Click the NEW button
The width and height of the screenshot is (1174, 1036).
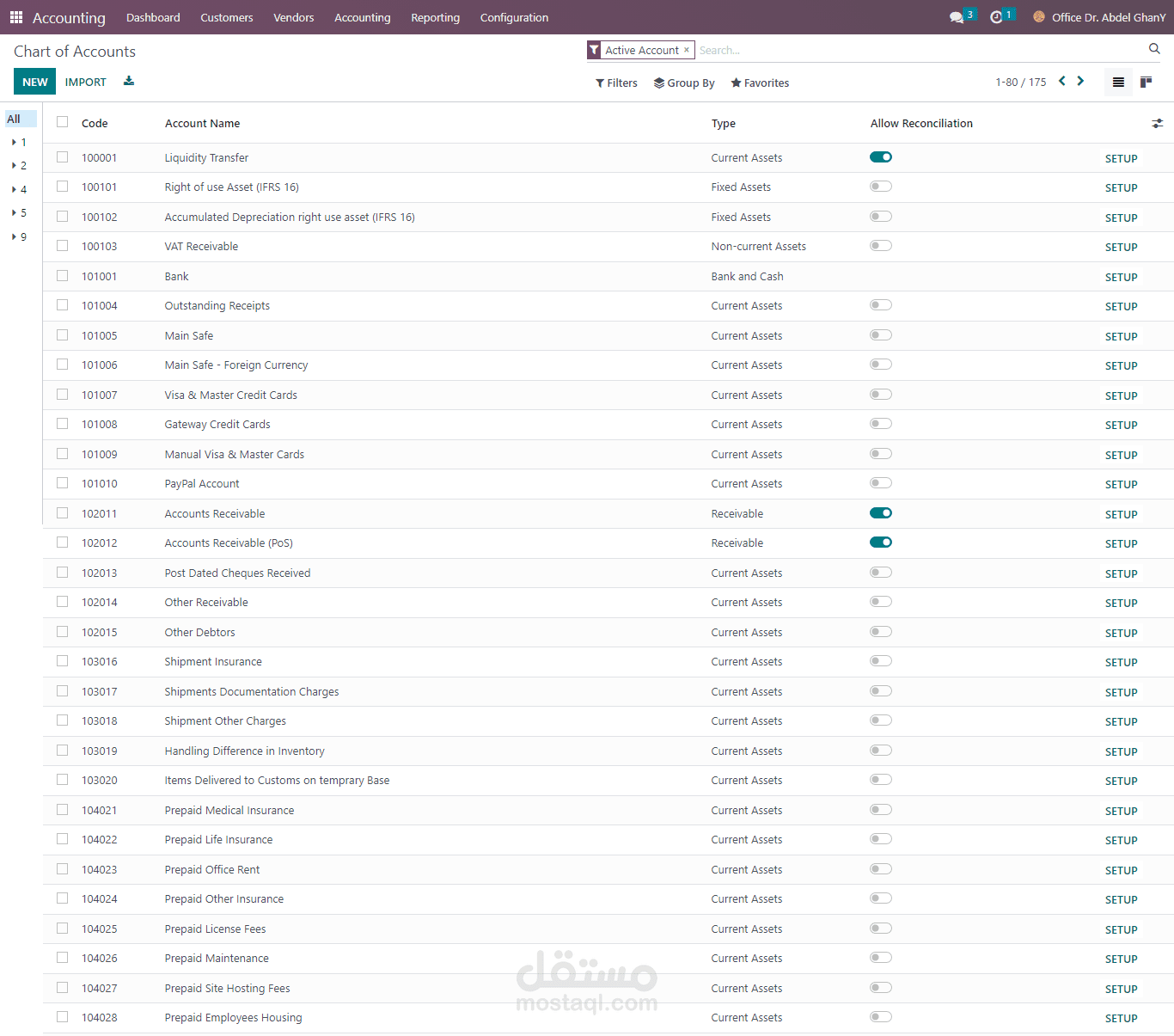click(x=35, y=82)
